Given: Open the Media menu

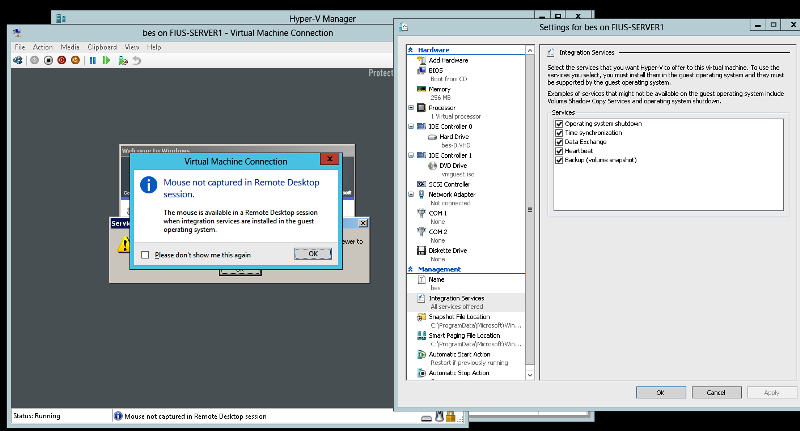Looking at the screenshot, I should 70,47.
